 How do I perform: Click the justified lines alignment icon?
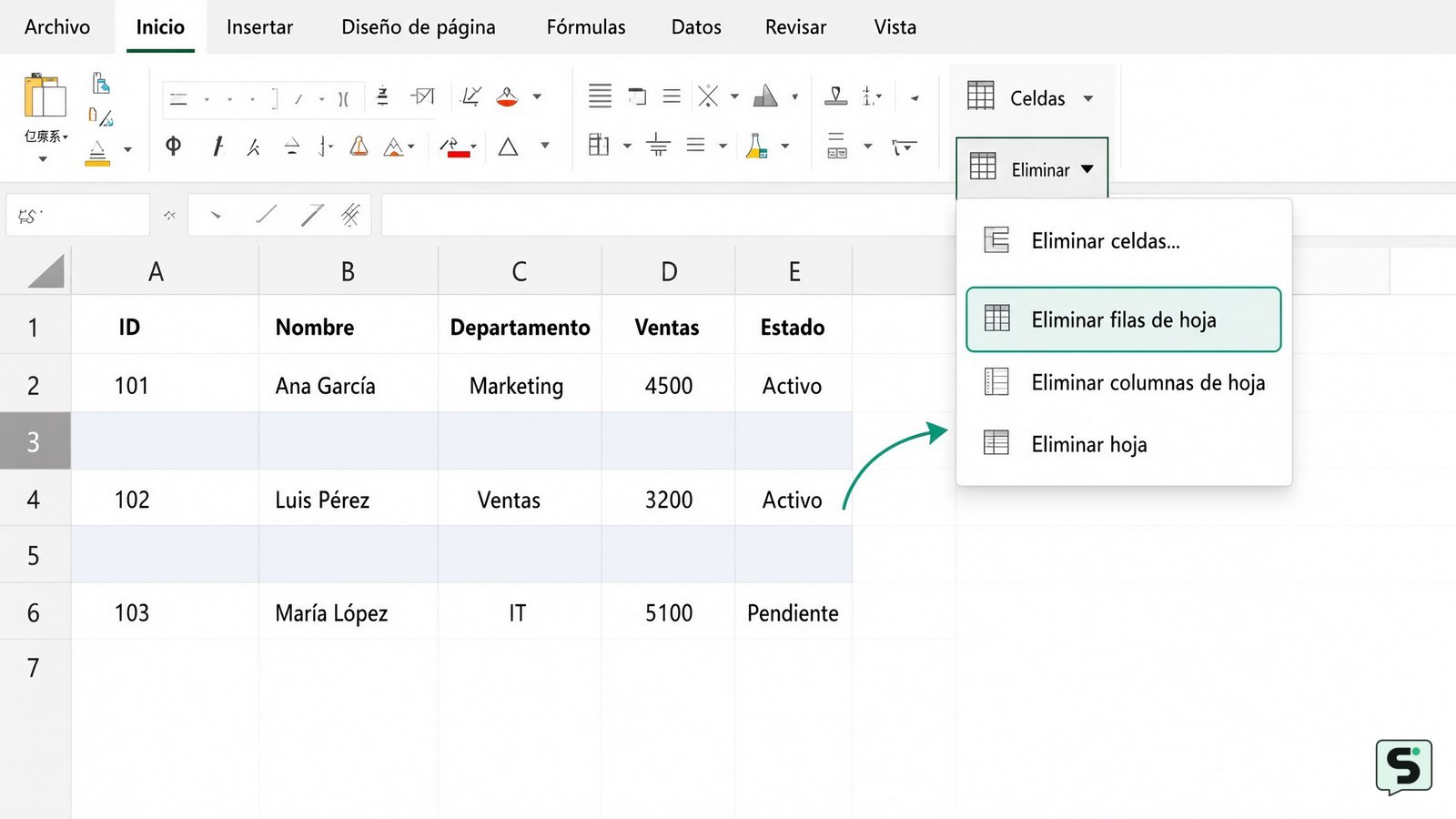coord(600,96)
